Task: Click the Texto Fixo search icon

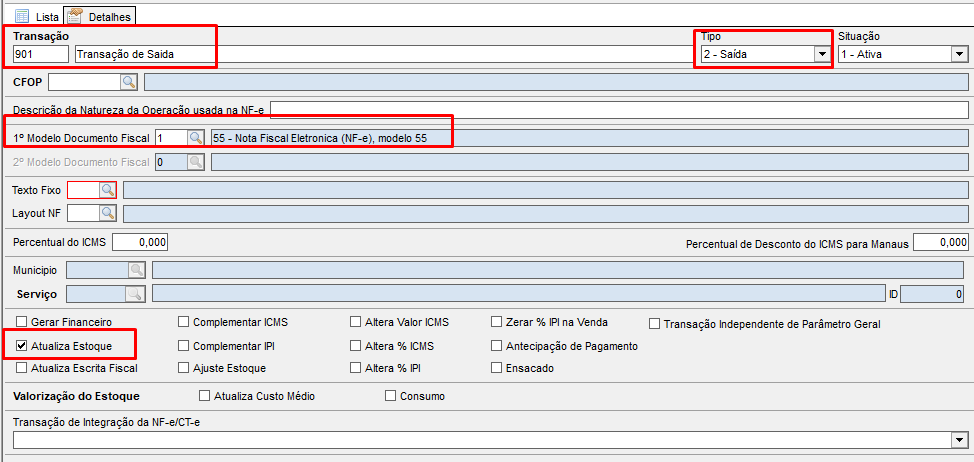Action: coord(107,189)
